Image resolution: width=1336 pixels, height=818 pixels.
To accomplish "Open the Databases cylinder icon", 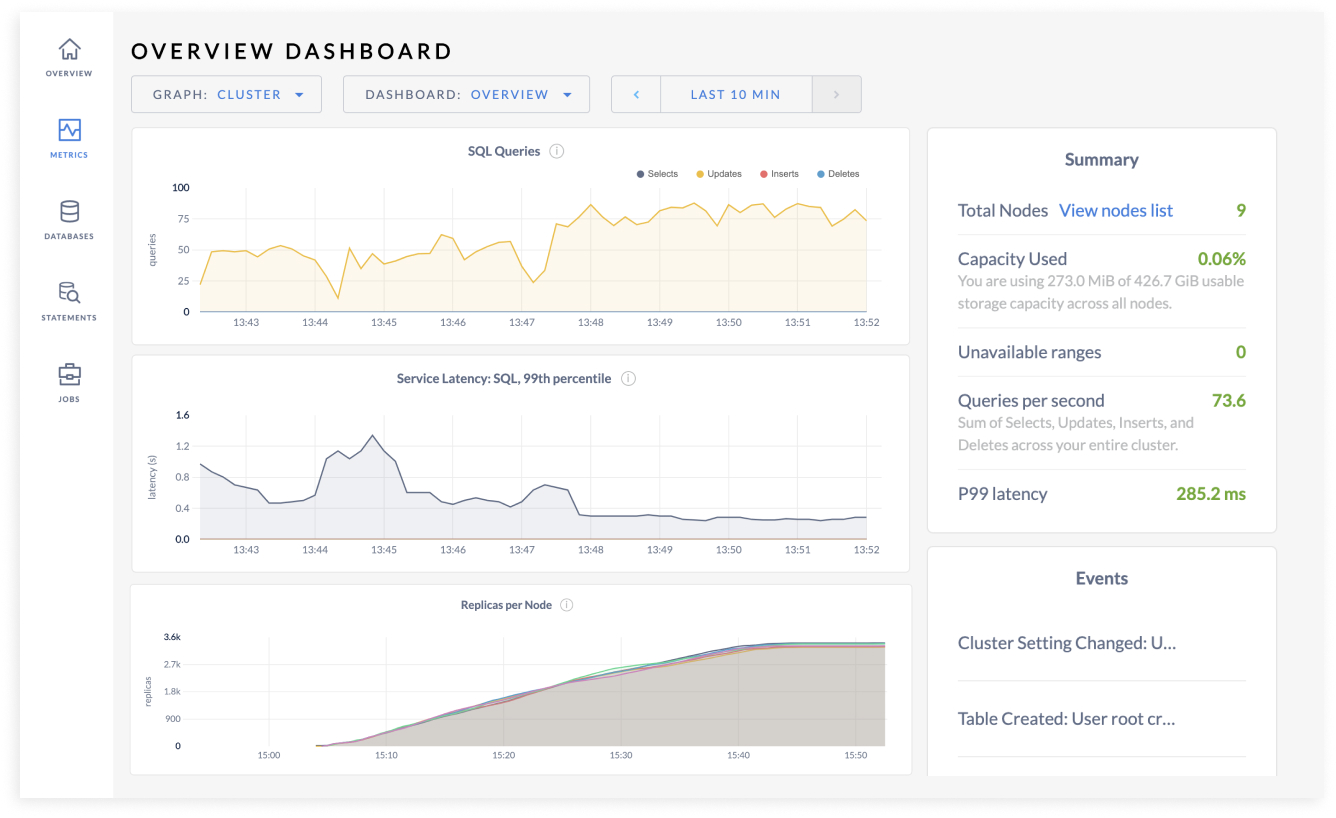I will coord(69,212).
